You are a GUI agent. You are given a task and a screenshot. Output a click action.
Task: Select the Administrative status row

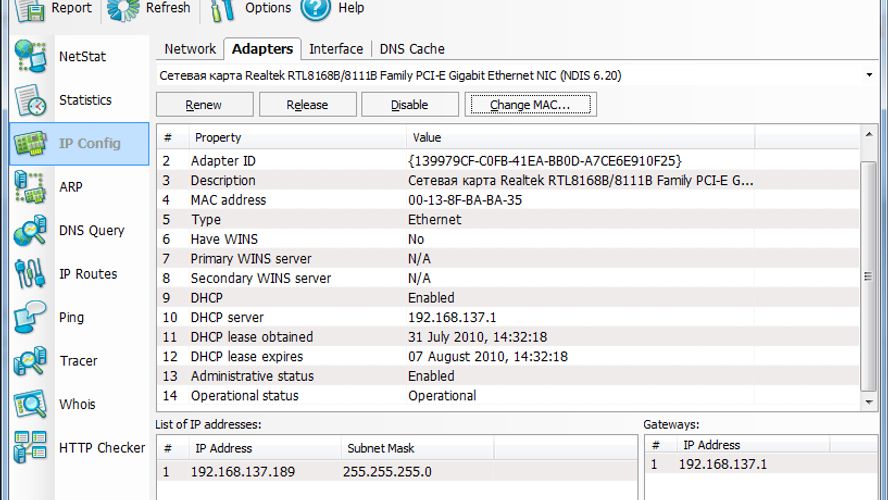coord(508,376)
